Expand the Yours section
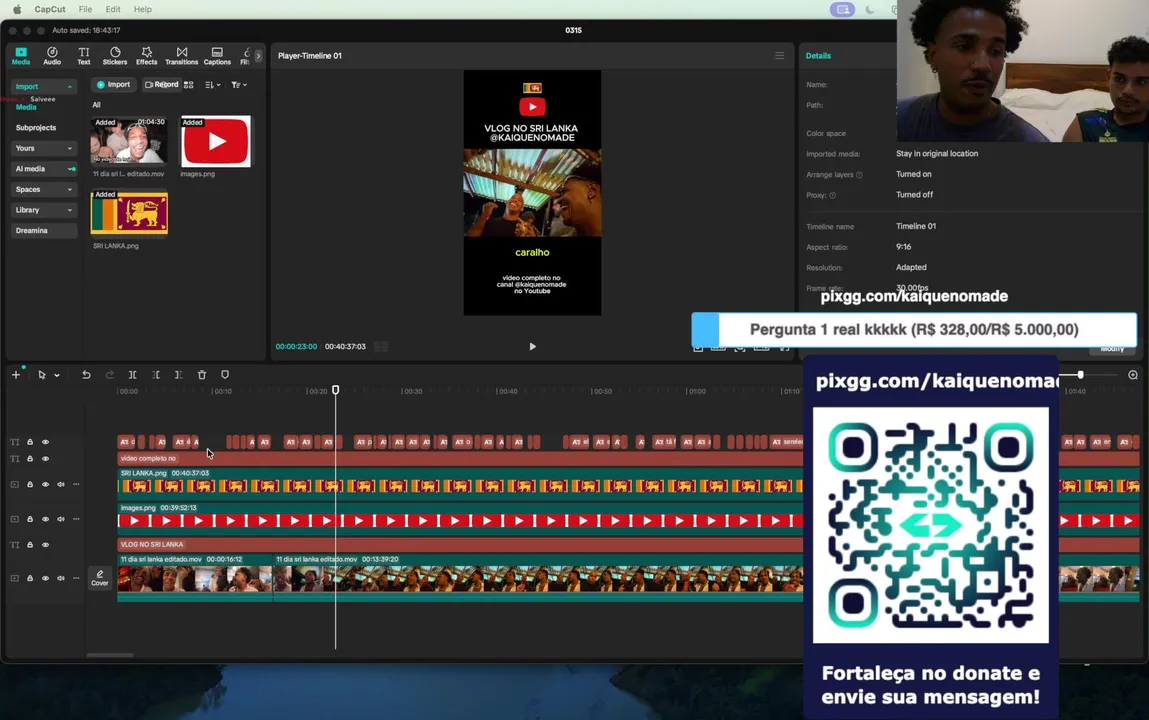Image resolution: width=1149 pixels, height=720 pixels. tap(43, 148)
